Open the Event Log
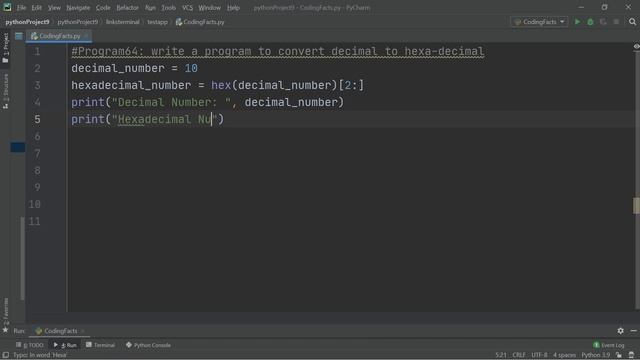Screen dimensions: 640x360 pos(609,345)
